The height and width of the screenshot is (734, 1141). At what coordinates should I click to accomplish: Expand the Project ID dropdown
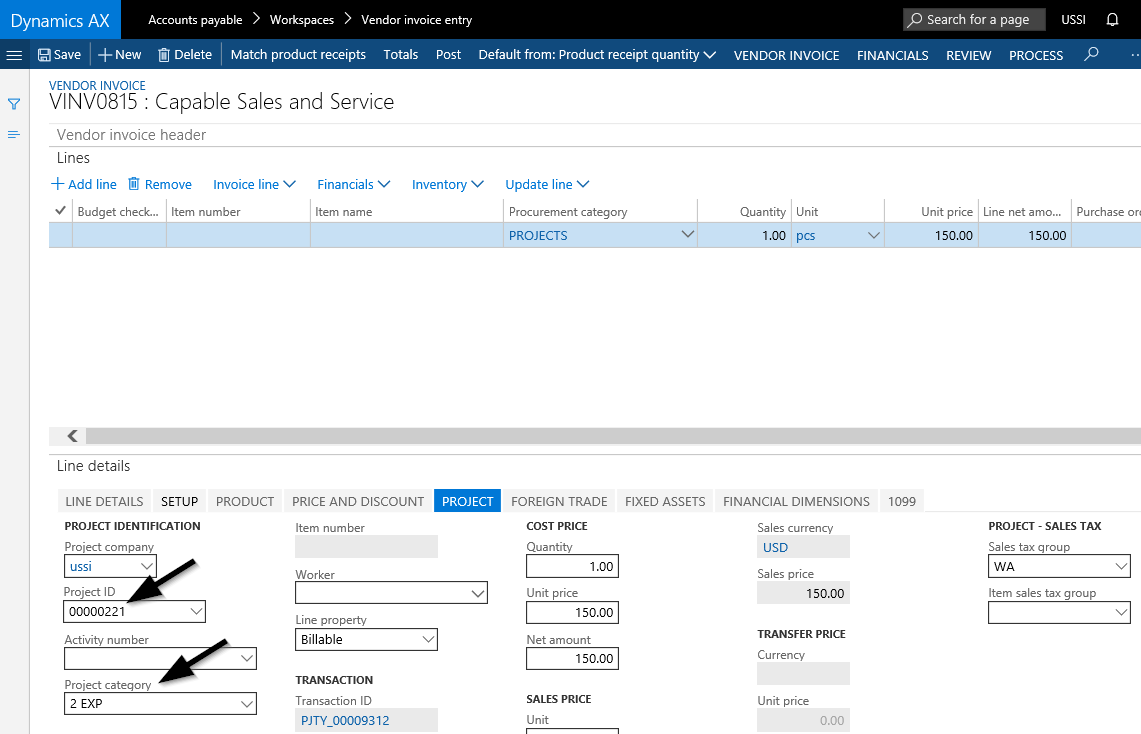click(x=196, y=611)
